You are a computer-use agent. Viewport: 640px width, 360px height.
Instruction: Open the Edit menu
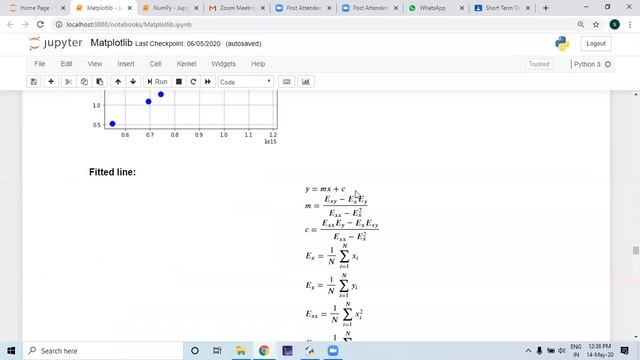pos(66,64)
